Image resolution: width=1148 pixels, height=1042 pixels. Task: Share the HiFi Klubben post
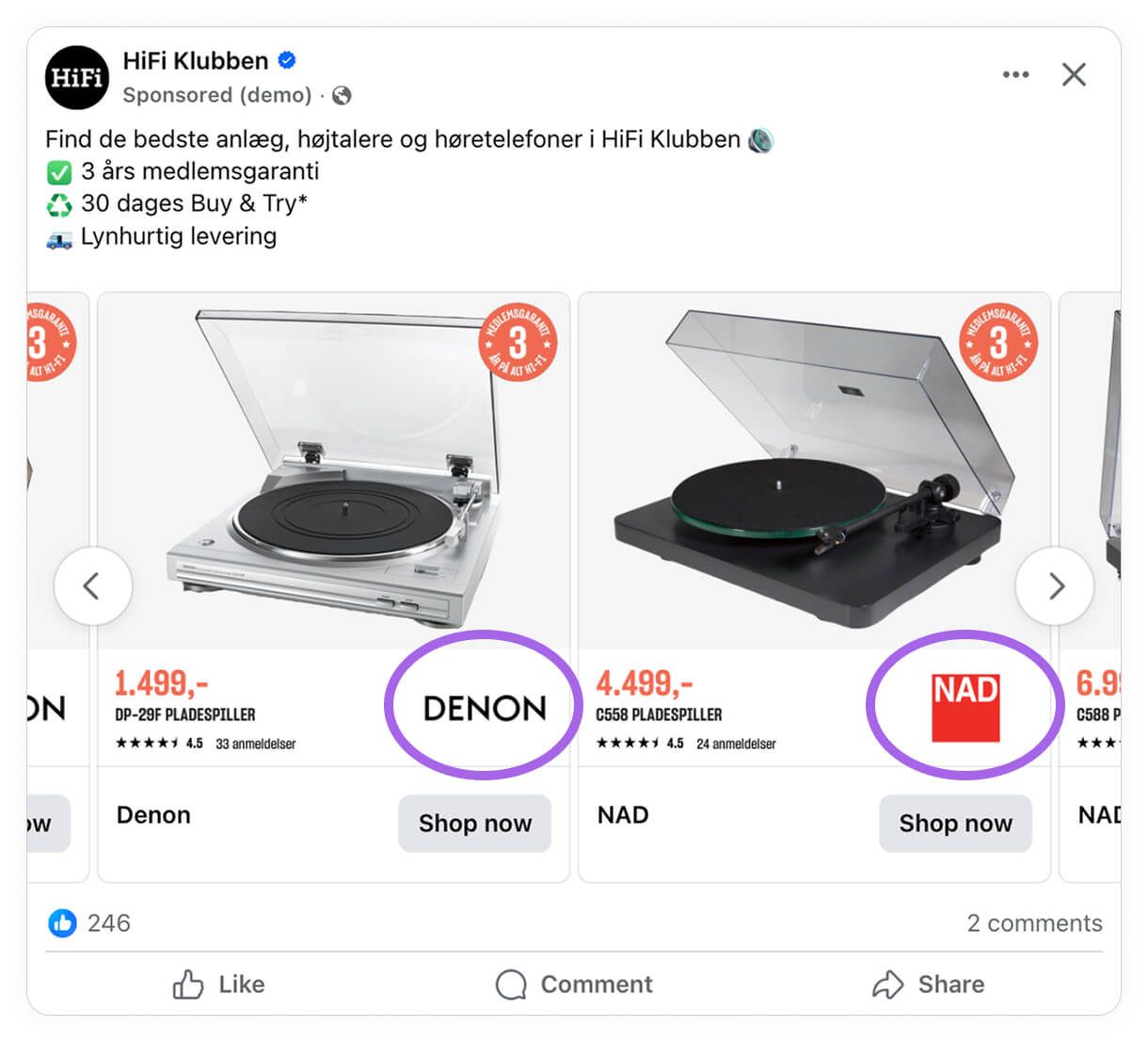pos(928,985)
